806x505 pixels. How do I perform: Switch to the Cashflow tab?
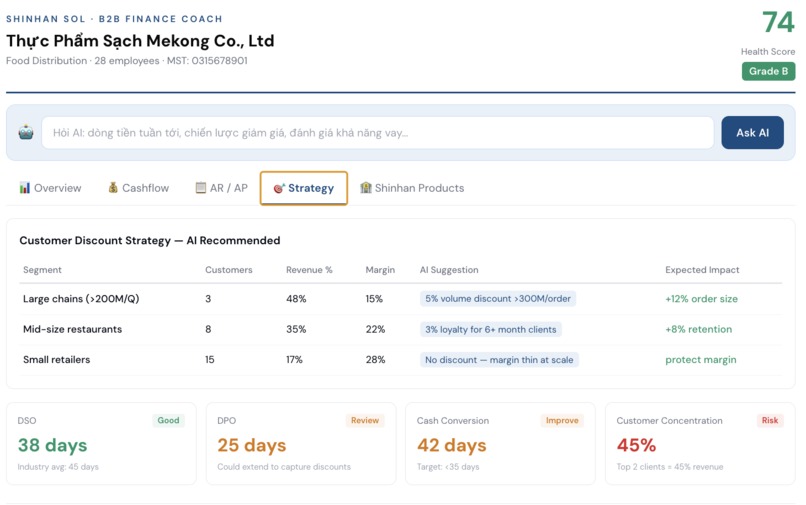pyautogui.click(x=138, y=188)
